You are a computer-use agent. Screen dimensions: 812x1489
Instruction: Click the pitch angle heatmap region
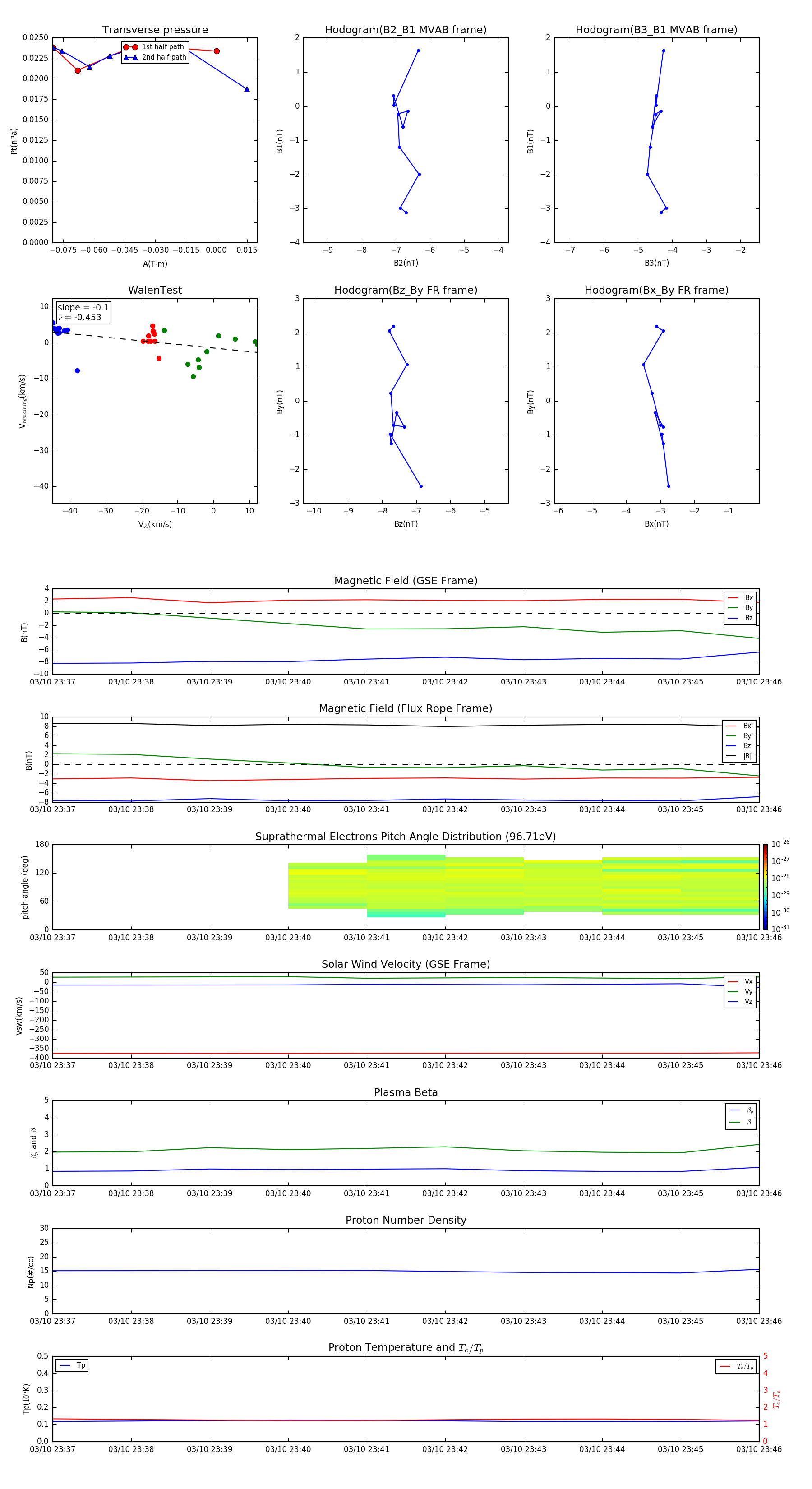pyautogui.click(x=523, y=886)
